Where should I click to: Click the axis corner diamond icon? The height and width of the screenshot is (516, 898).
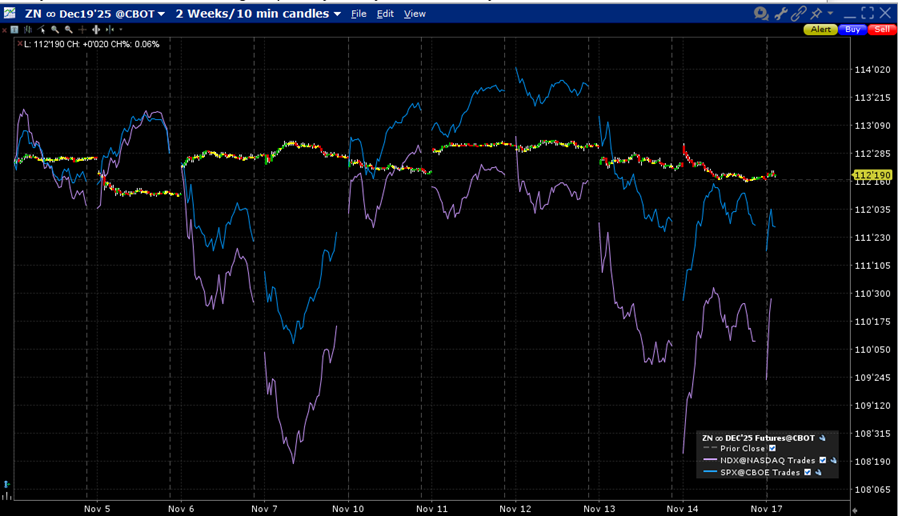(854, 510)
